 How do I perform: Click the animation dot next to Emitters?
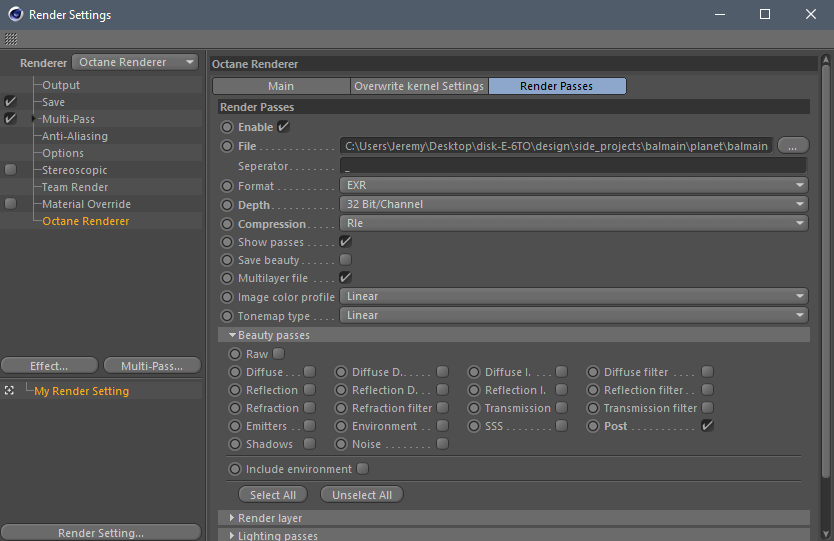tap(235, 426)
